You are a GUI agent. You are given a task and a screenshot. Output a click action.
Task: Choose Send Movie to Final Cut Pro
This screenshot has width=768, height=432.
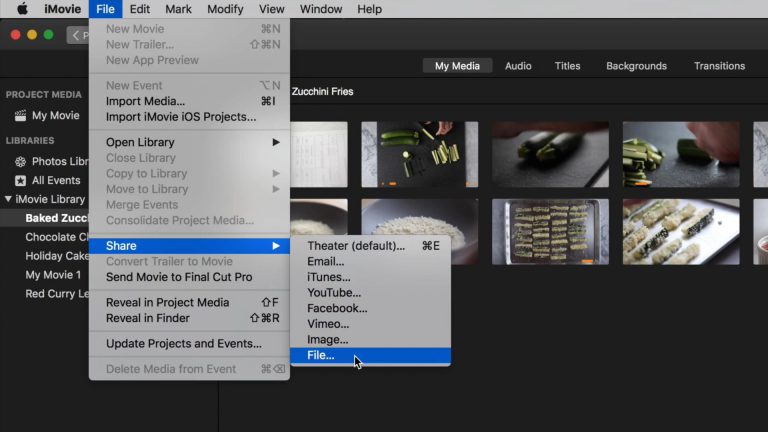[189, 277]
